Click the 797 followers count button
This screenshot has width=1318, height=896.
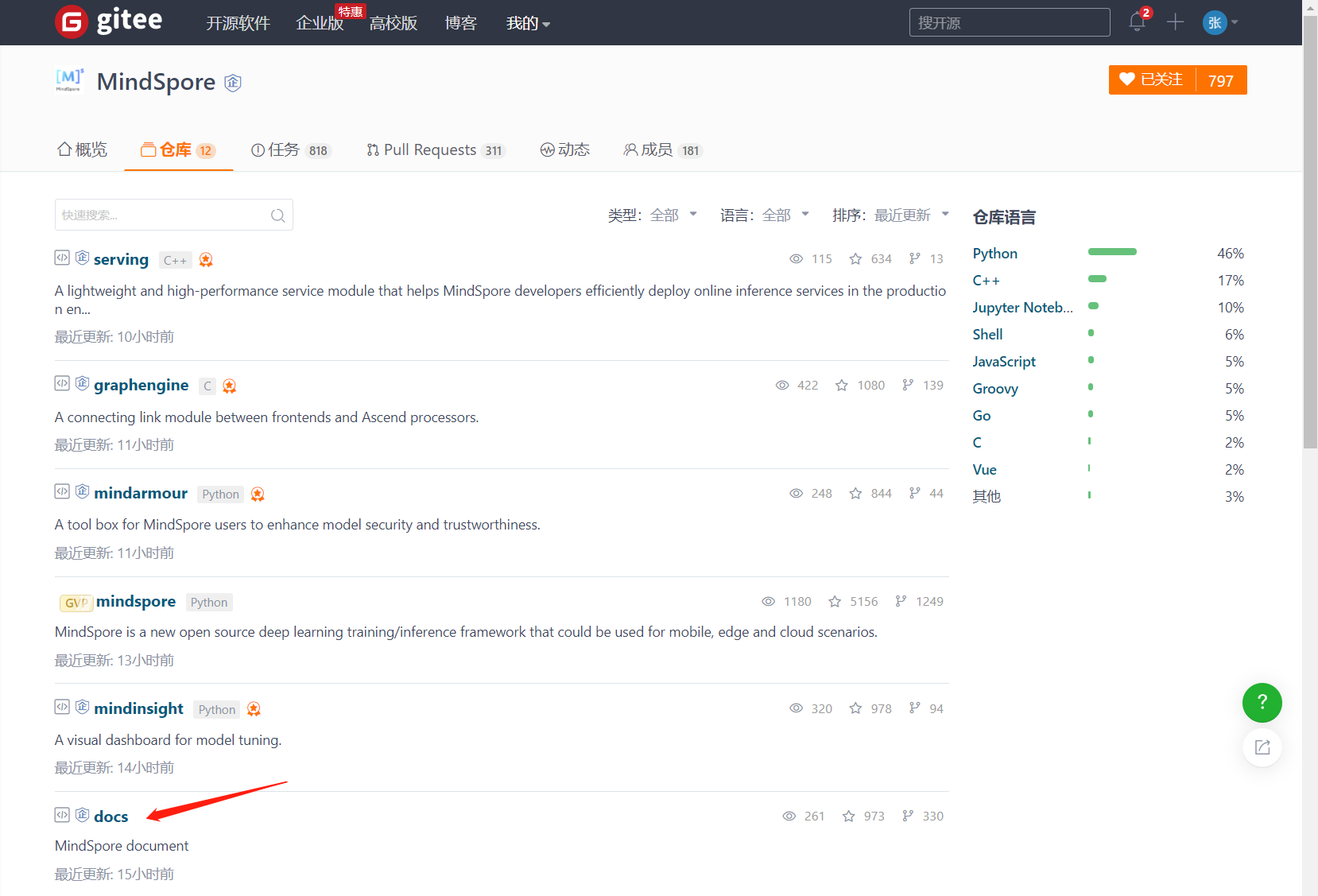1221,80
